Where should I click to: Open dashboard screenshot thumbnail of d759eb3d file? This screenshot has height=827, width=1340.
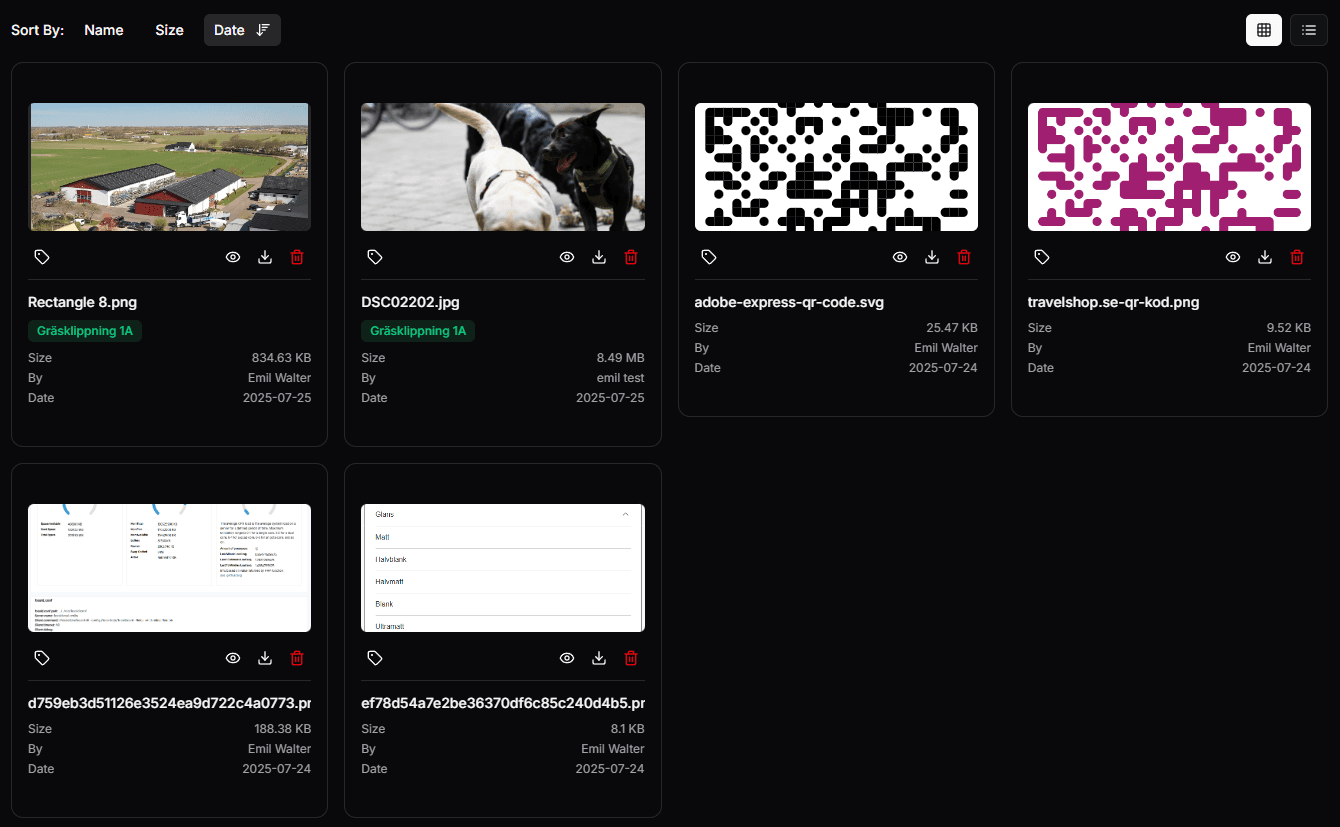(169, 568)
